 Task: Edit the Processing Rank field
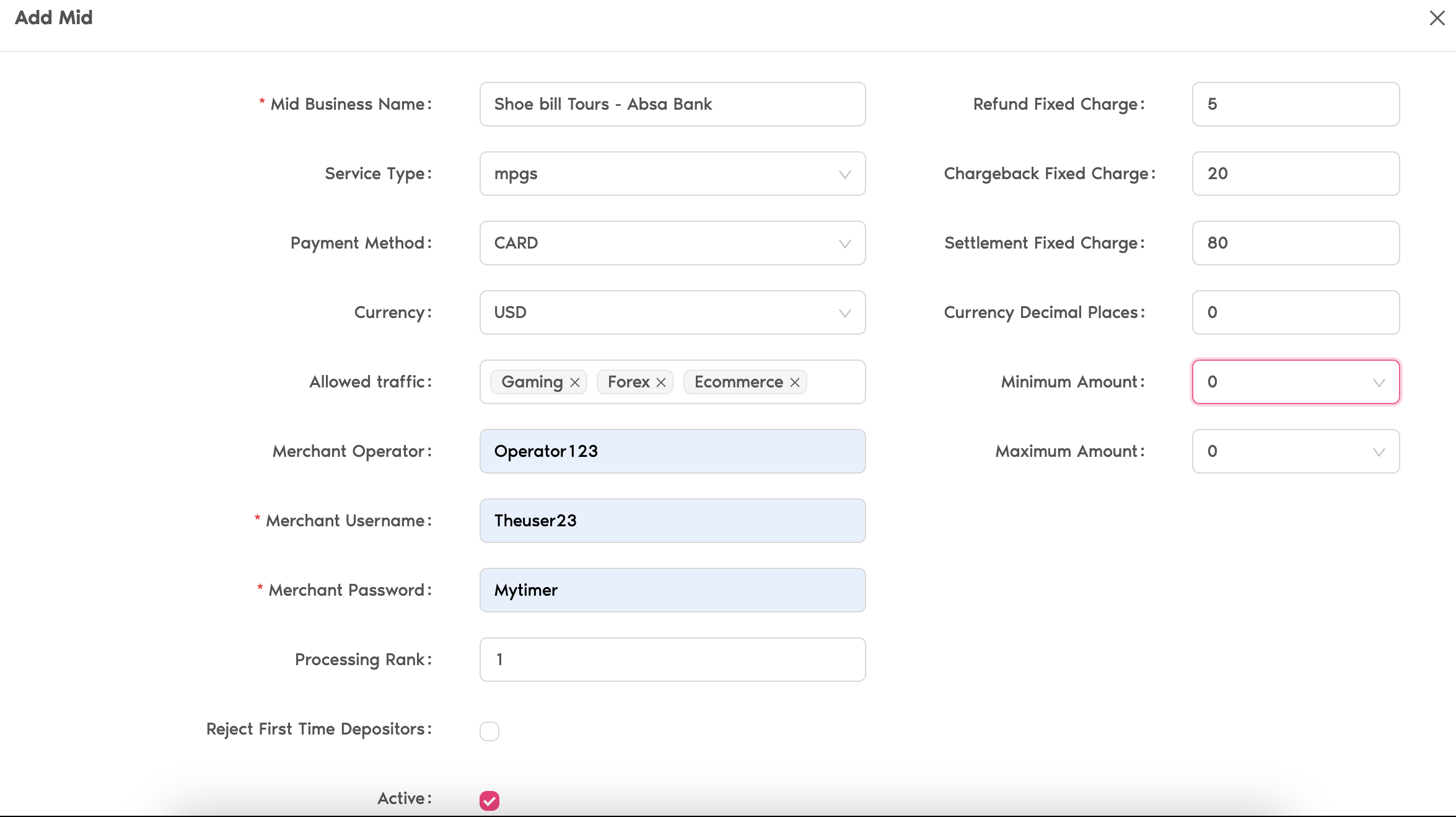point(672,660)
